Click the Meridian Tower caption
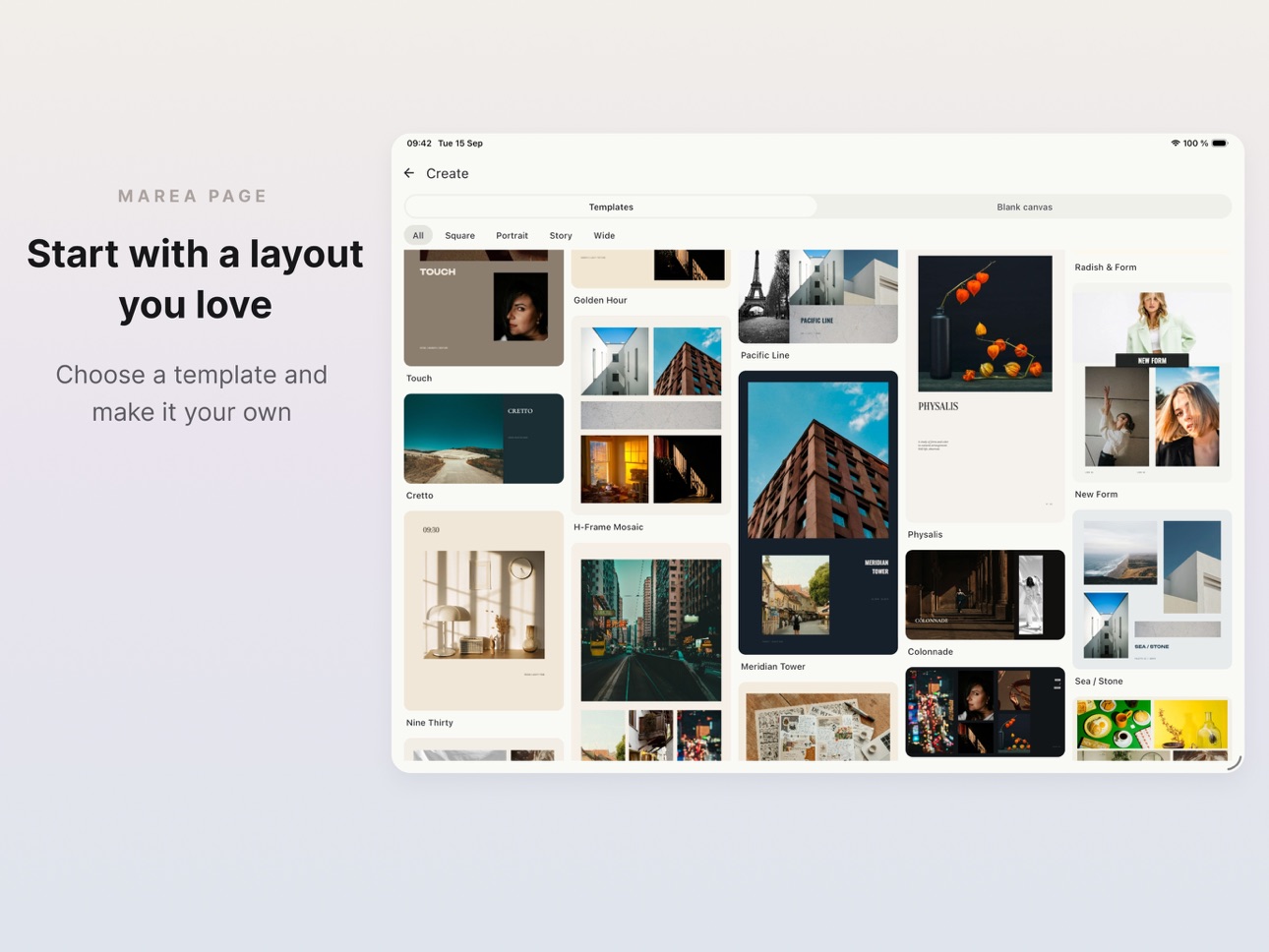Screen dimensions: 1269x952 coord(773,667)
